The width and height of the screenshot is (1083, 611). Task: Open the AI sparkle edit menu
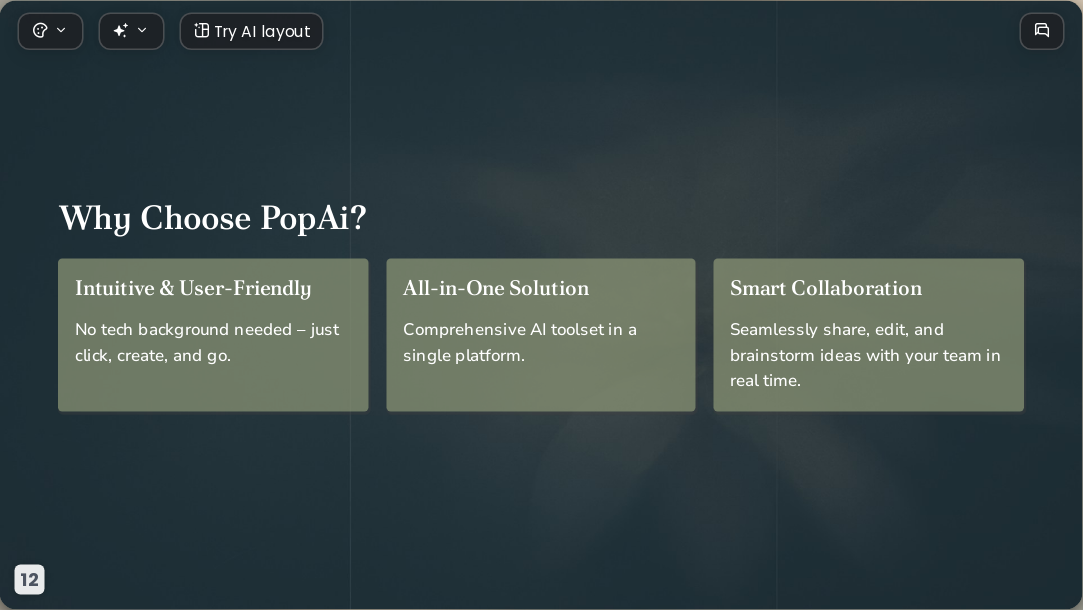pyautogui.click(x=131, y=31)
